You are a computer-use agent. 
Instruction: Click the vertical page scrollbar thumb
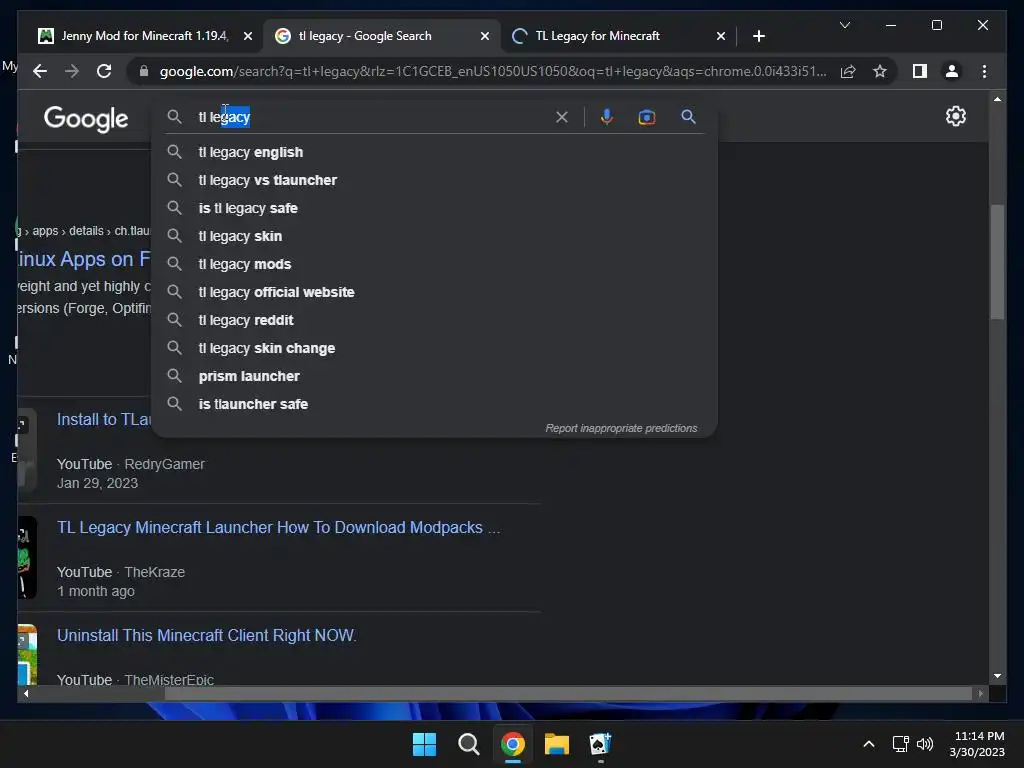click(x=997, y=262)
